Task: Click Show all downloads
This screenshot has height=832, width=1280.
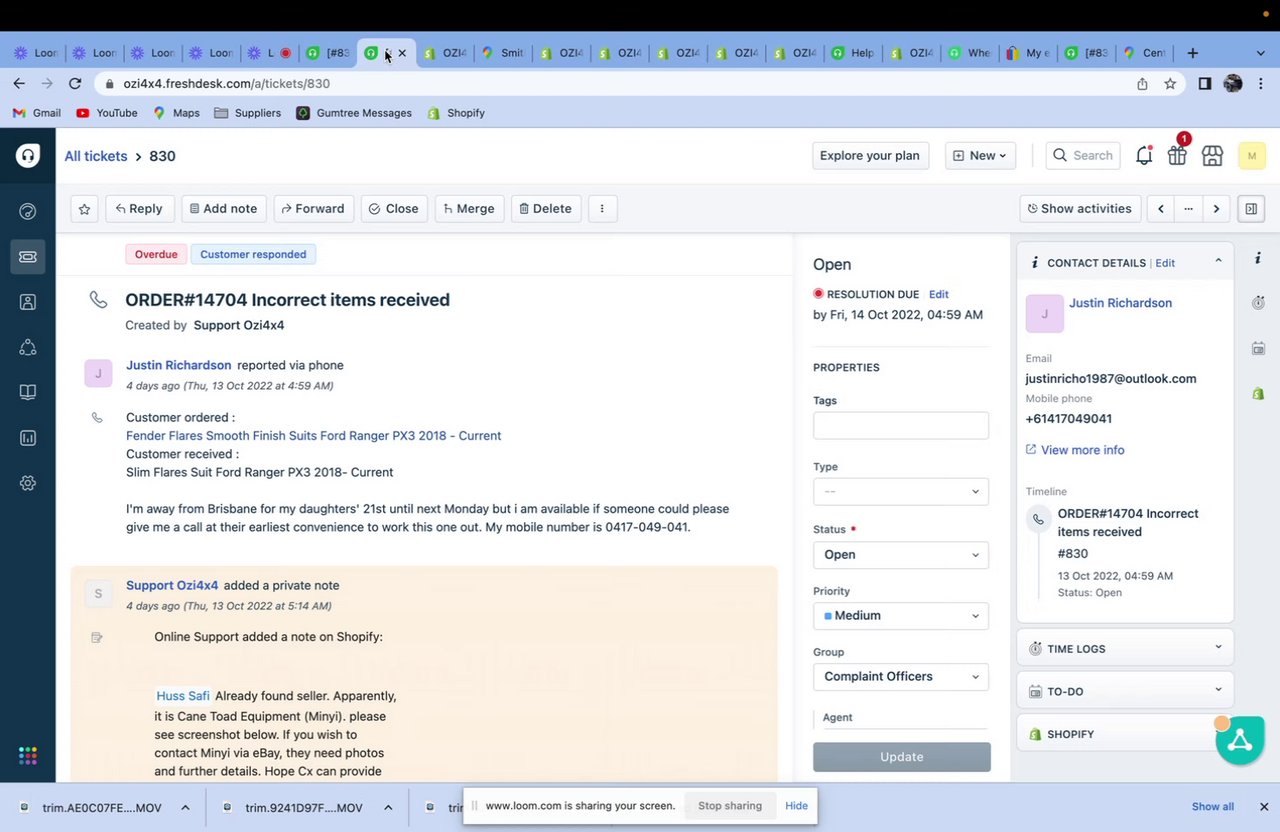Action: [x=1212, y=807]
